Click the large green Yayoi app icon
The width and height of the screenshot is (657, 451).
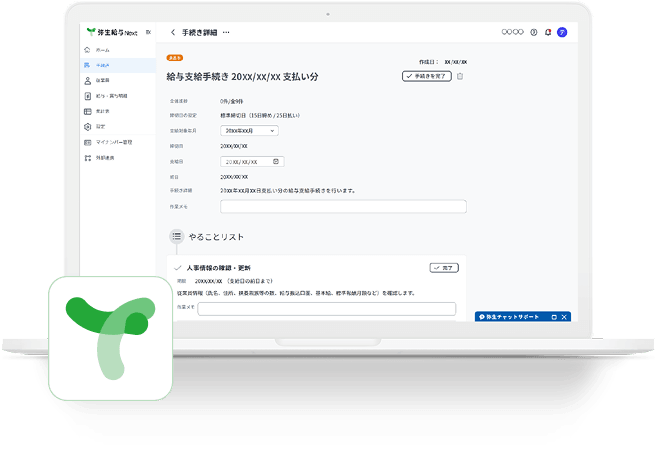point(111,338)
